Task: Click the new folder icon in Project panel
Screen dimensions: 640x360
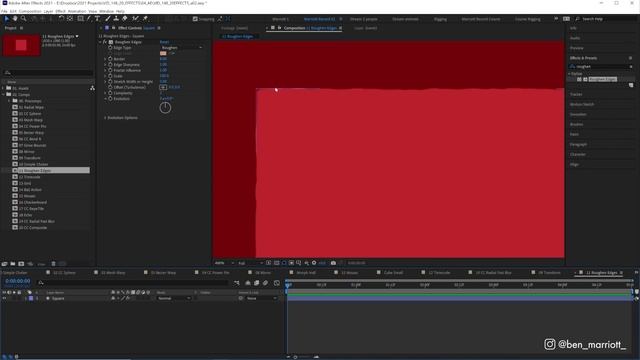Action: tap(13, 264)
